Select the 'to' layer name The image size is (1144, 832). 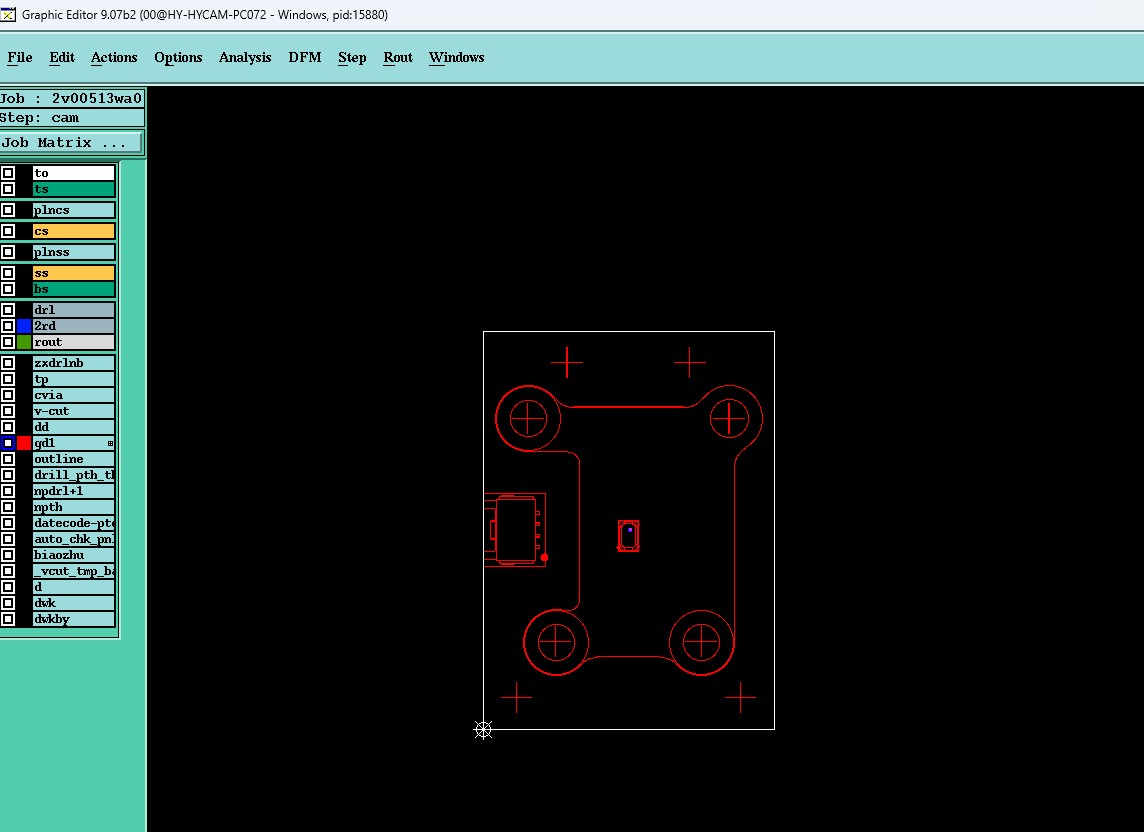tap(74, 173)
